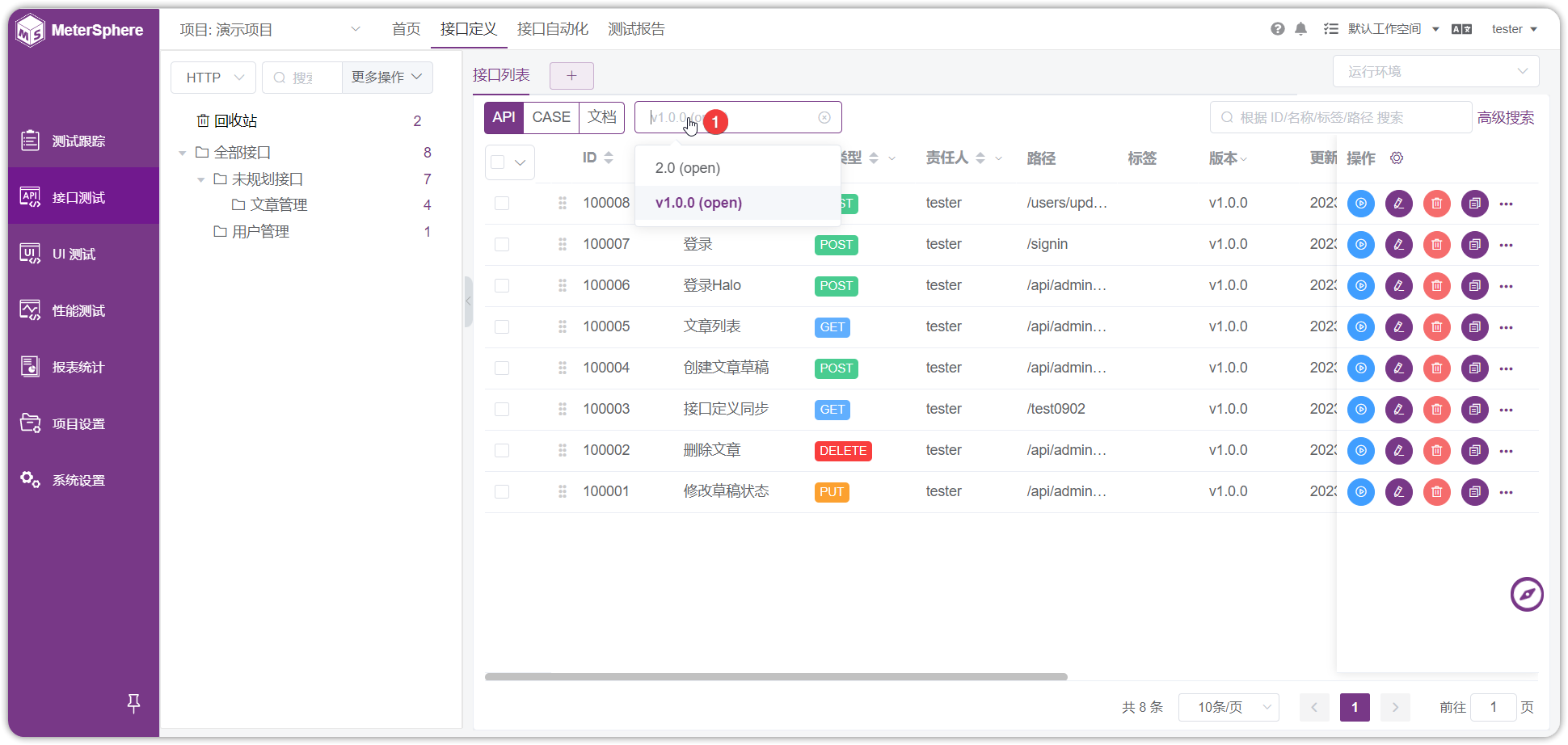
Task: Open 测试跟踪 in sidebar
Action: click(83, 141)
